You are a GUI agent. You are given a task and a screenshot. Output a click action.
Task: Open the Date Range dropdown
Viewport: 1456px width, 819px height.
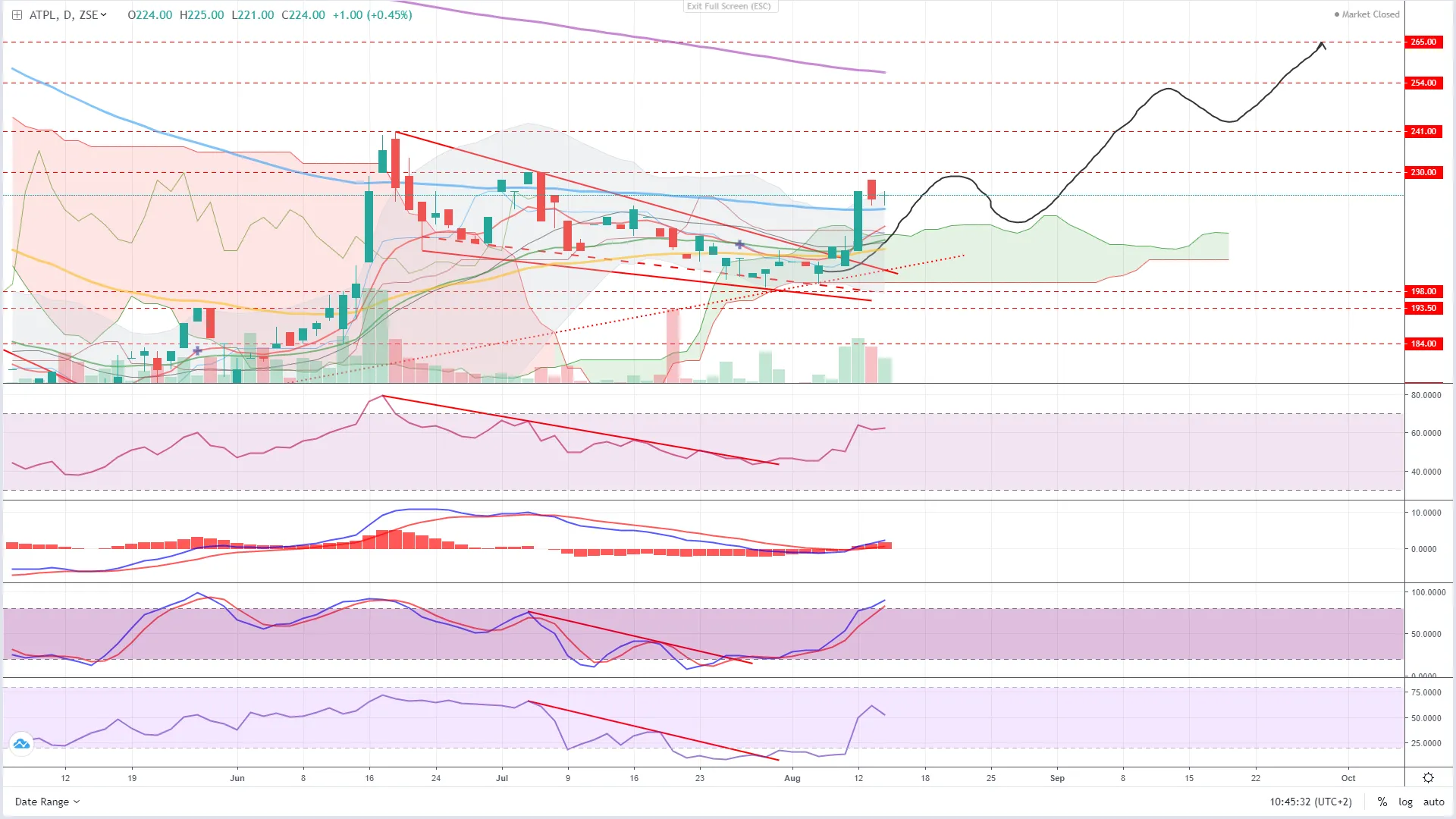[47, 802]
